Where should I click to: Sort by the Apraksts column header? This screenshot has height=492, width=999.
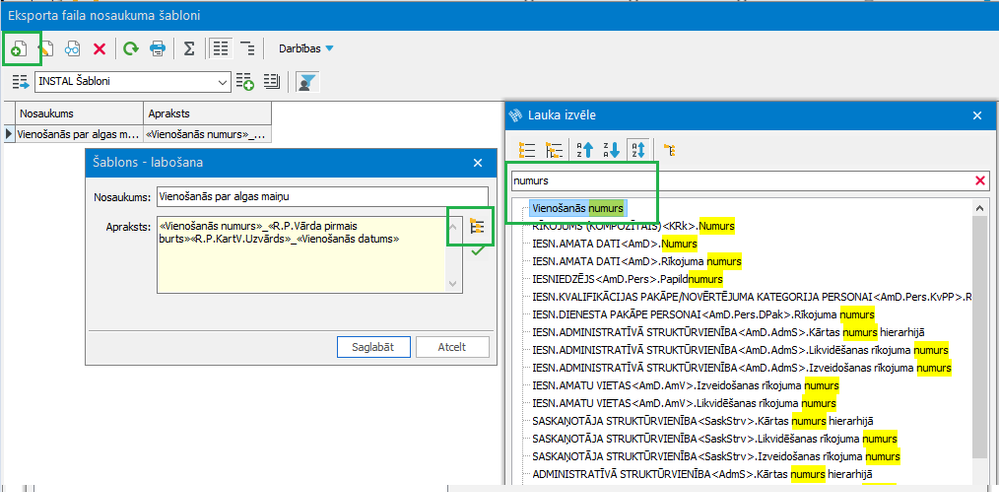pos(208,113)
